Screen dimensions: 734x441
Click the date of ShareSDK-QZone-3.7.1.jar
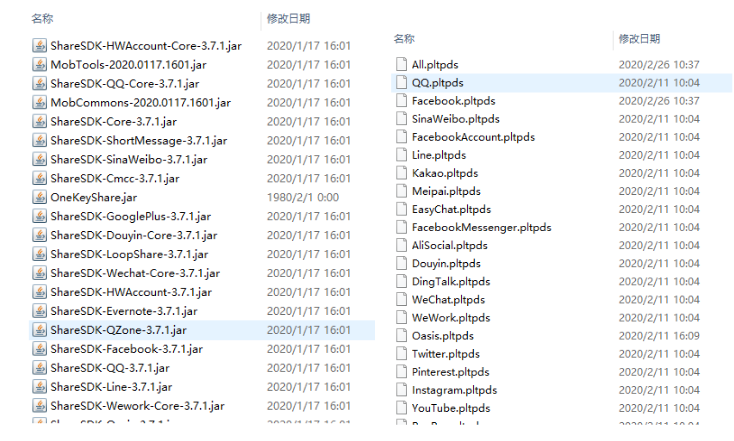(x=308, y=330)
